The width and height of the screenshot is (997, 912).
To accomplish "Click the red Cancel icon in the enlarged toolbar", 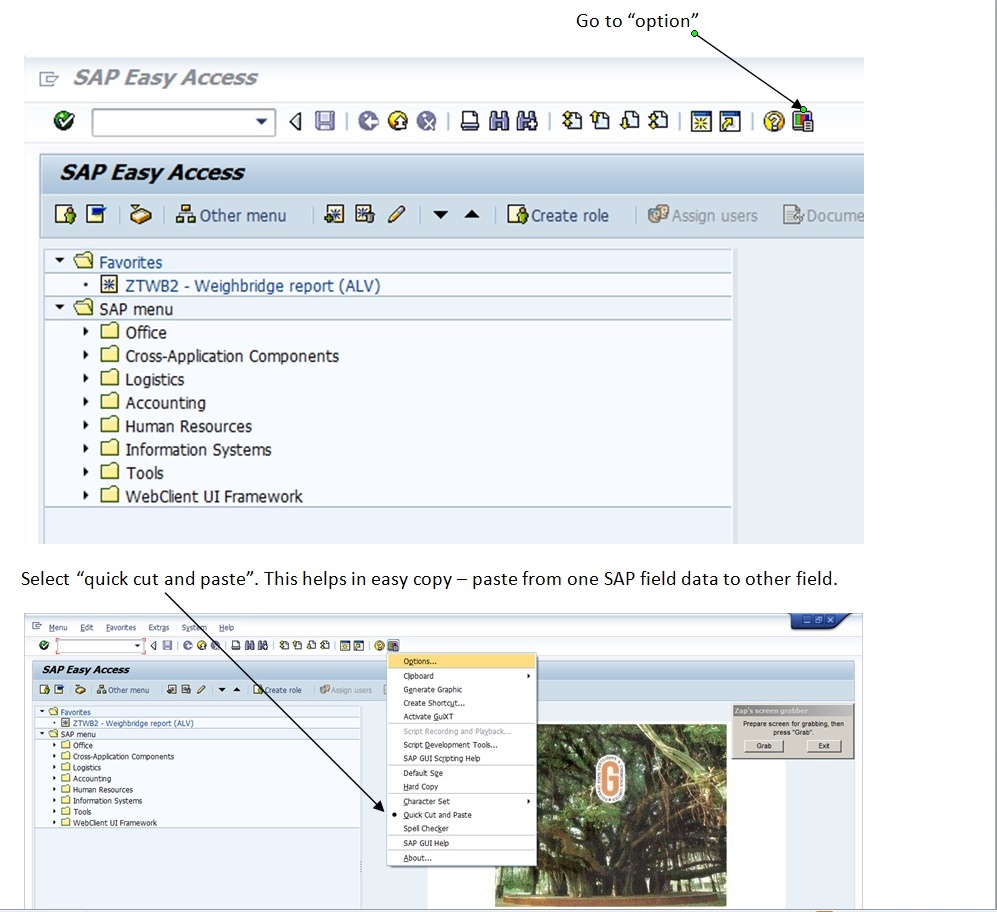I will 427,121.
